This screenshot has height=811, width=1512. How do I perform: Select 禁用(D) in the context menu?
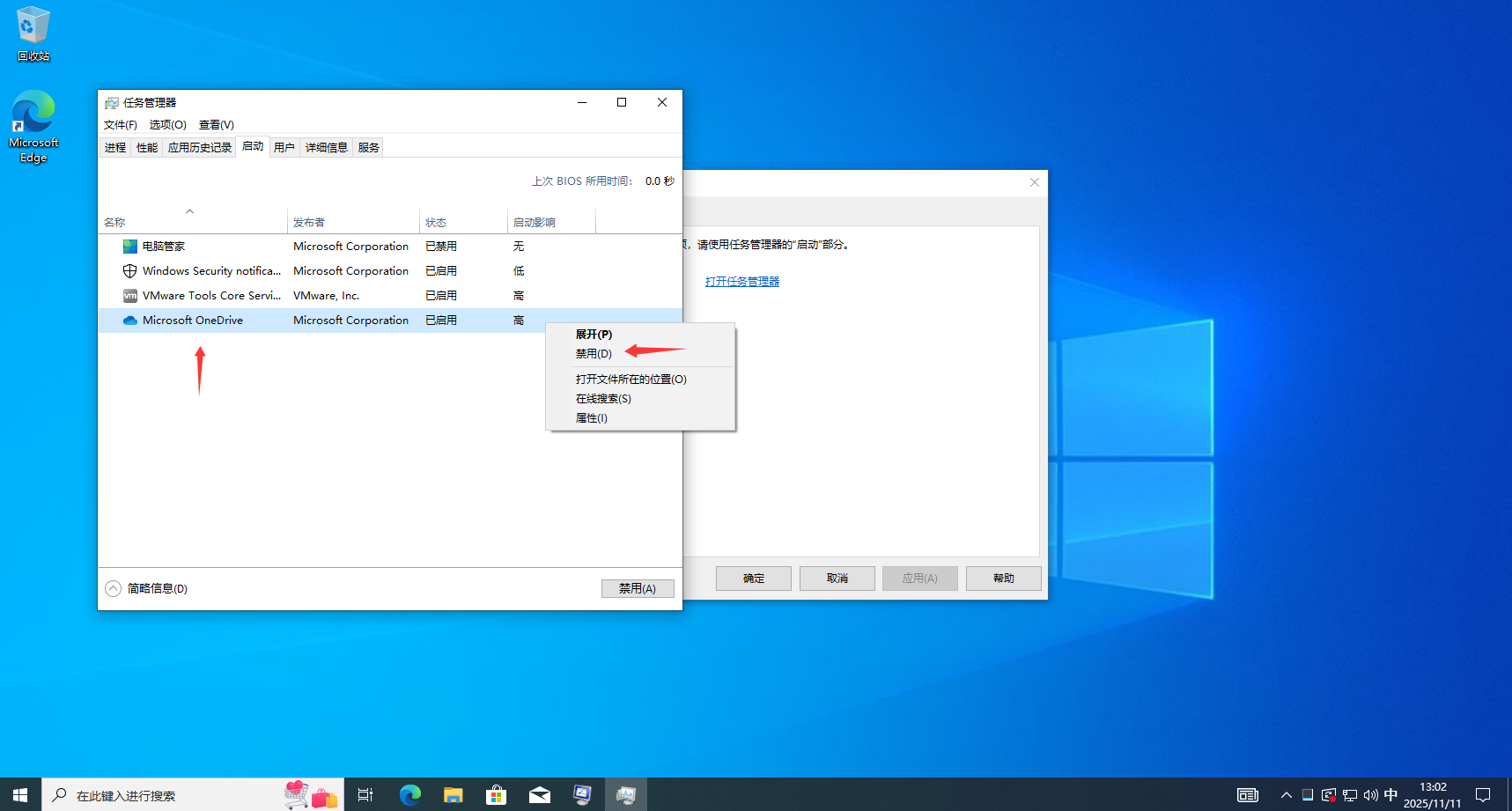pos(594,353)
